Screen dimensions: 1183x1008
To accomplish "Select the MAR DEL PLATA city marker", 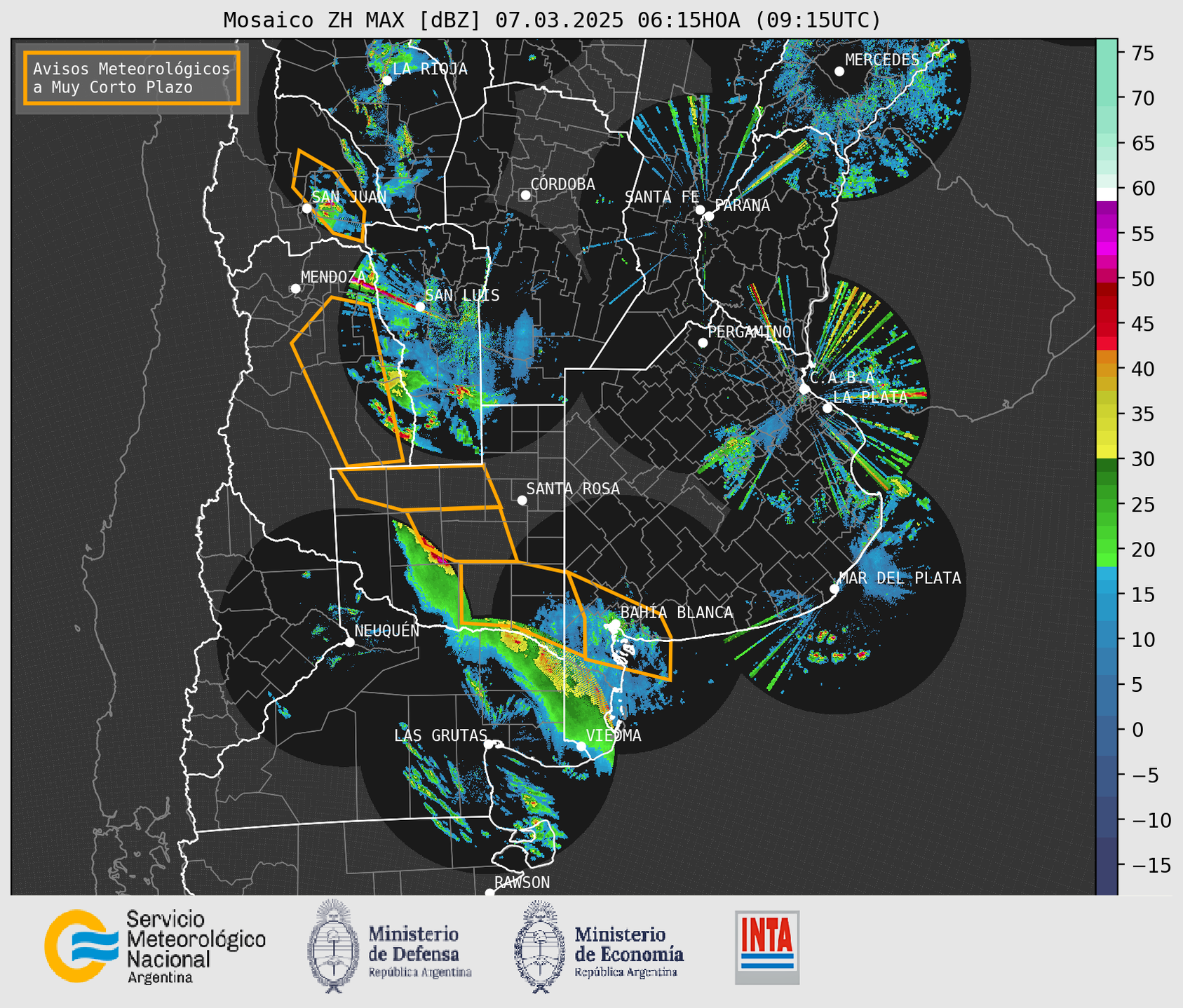I will (834, 589).
